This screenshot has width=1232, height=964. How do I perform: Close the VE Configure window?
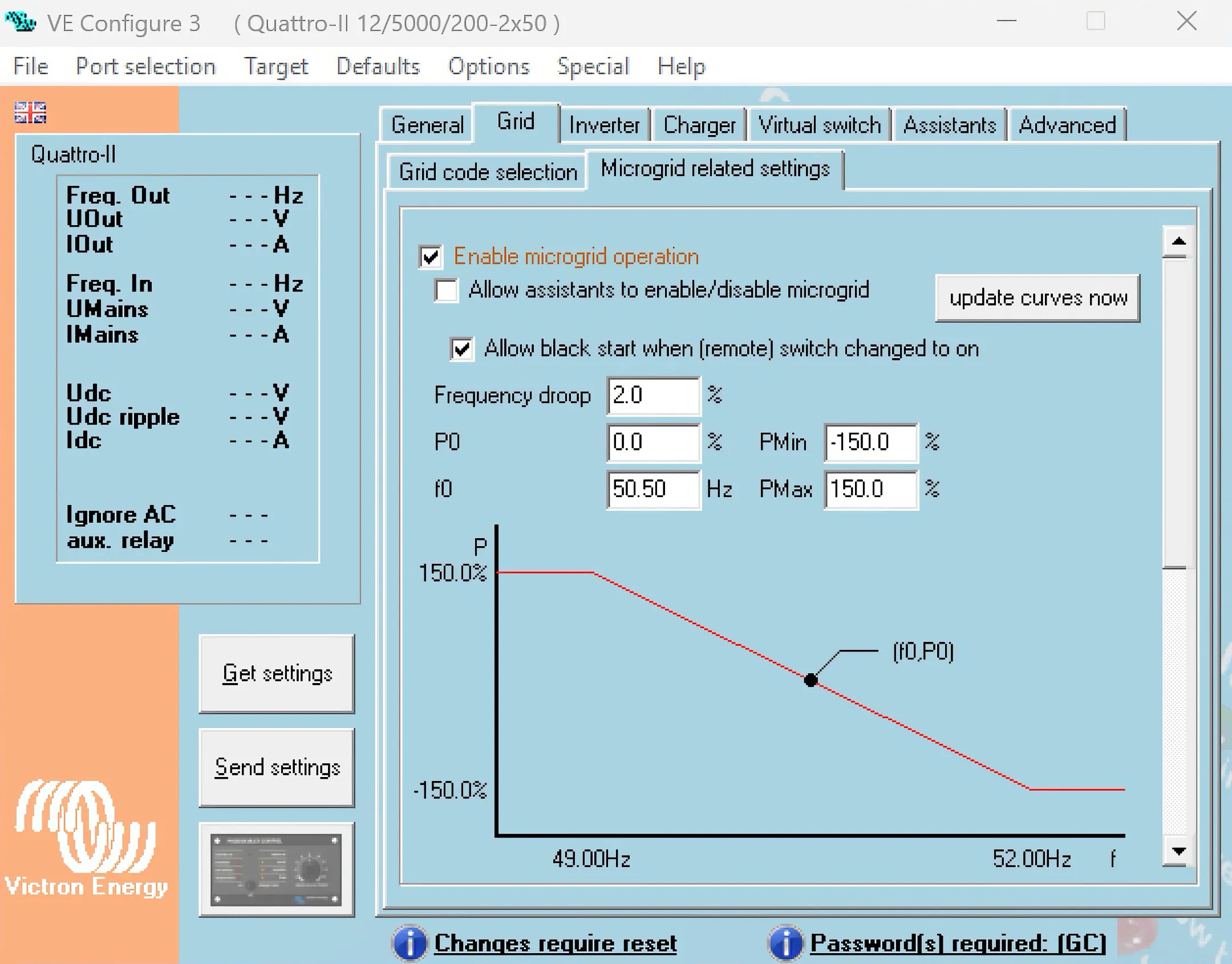point(1187,22)
